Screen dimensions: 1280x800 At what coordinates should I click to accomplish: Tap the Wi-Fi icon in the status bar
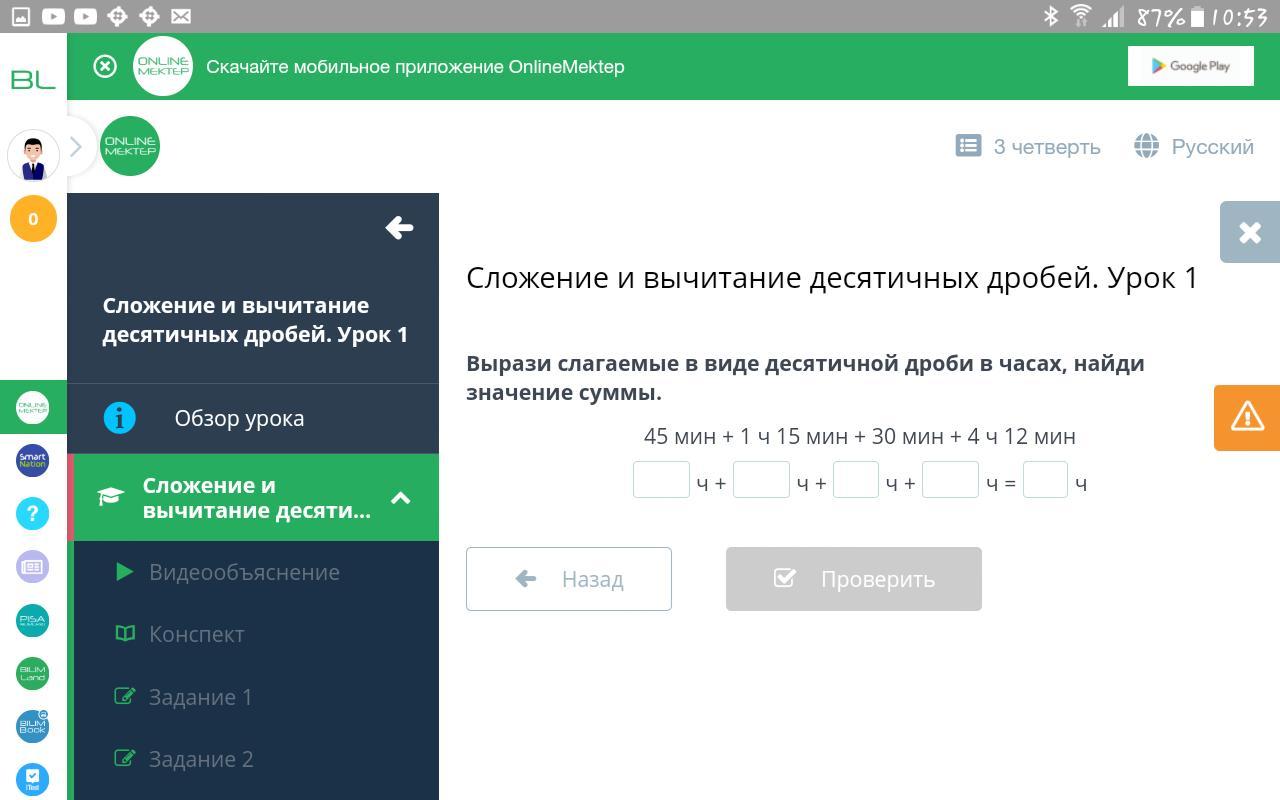pyautogui.click(x=1081, y=16)
